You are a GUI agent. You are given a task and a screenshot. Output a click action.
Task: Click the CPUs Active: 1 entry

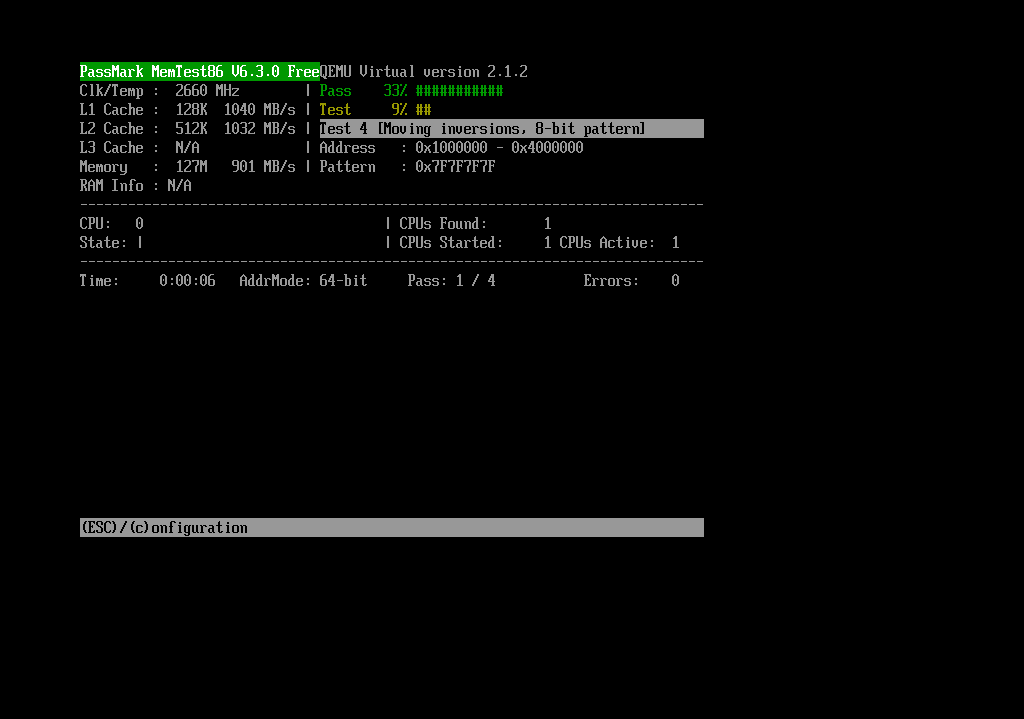(x=620, y=242)
